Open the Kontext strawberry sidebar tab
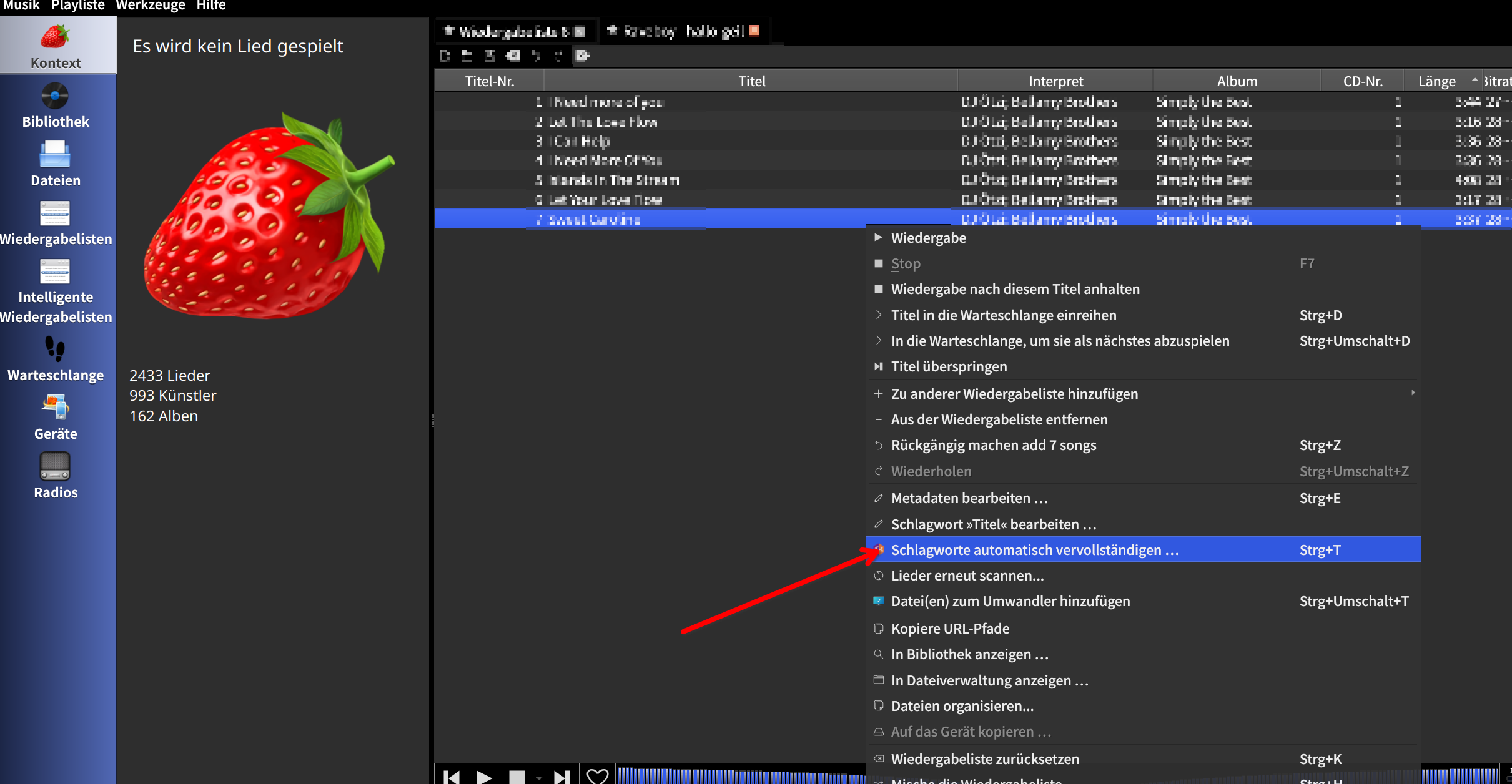1512x784 pixels. 56,46
